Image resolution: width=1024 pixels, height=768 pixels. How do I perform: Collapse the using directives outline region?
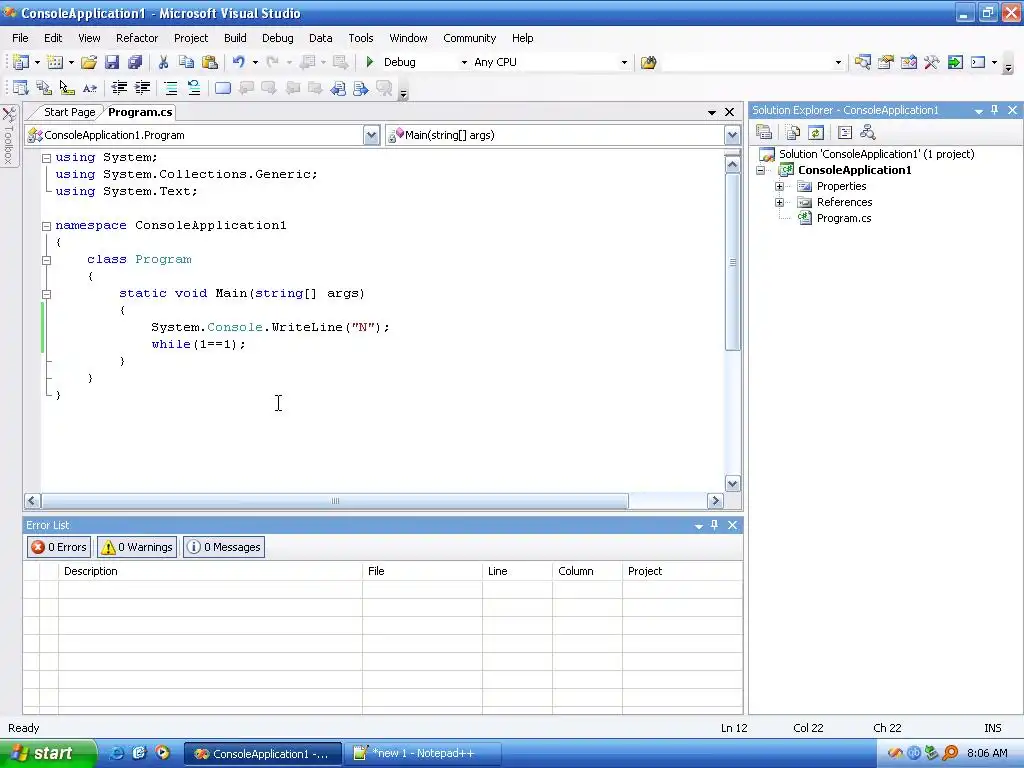click(46, 158)
